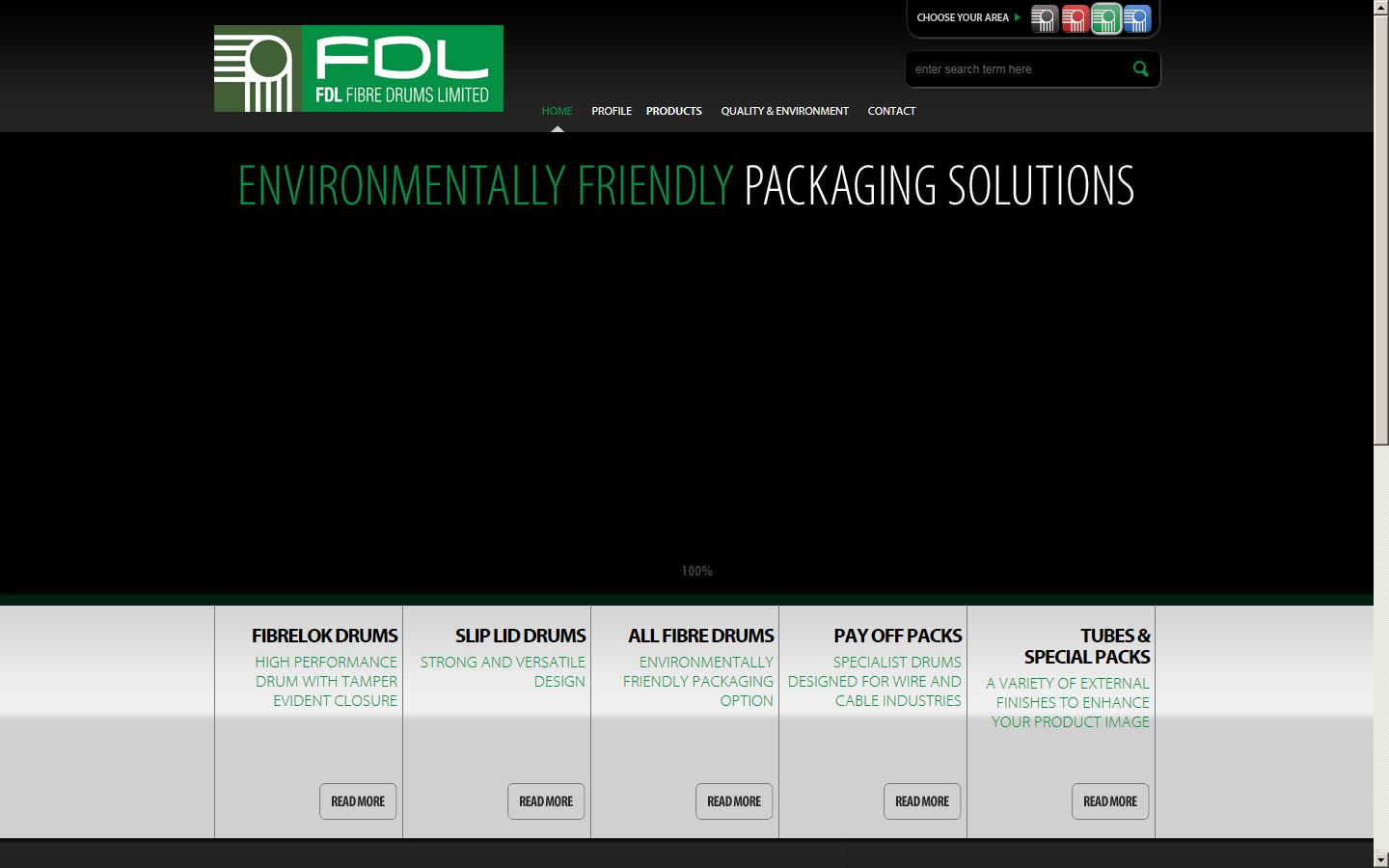
Task: Read more about Tubes & Special Packs
Action: [x=1109, y=801]
